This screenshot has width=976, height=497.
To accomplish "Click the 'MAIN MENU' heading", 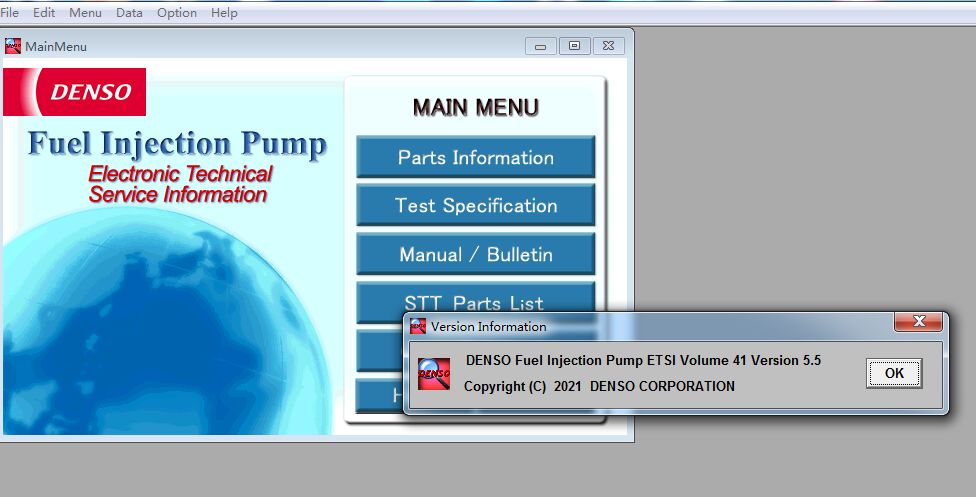I will coord(476,107).
